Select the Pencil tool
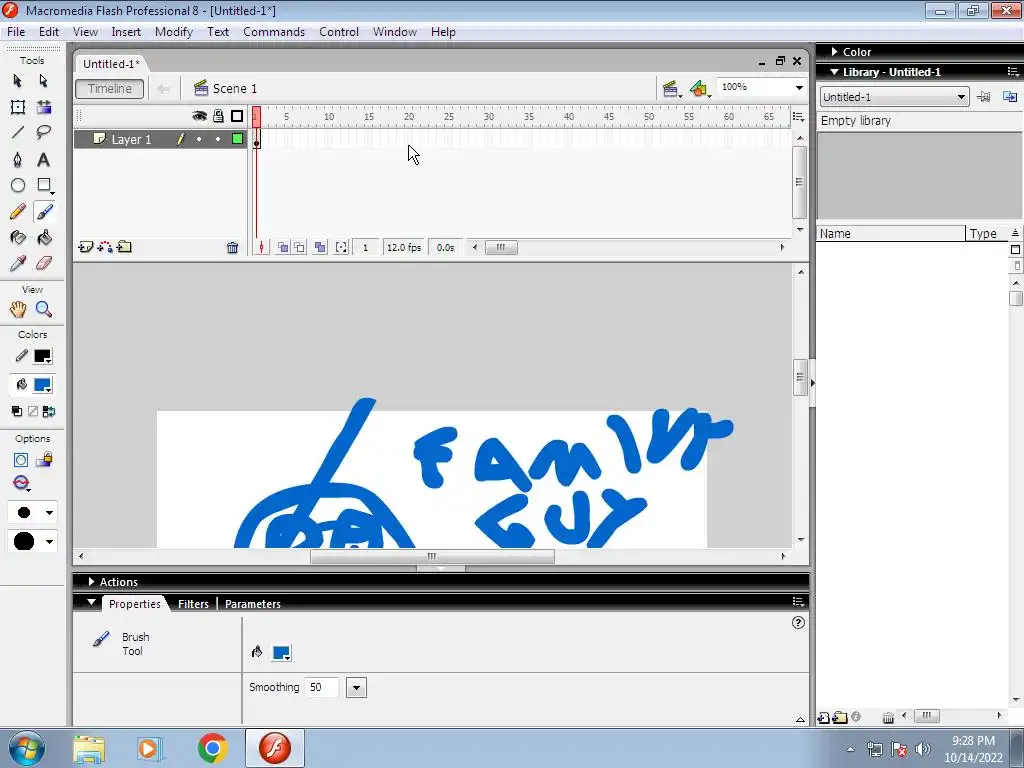 [x=18, y=212]
